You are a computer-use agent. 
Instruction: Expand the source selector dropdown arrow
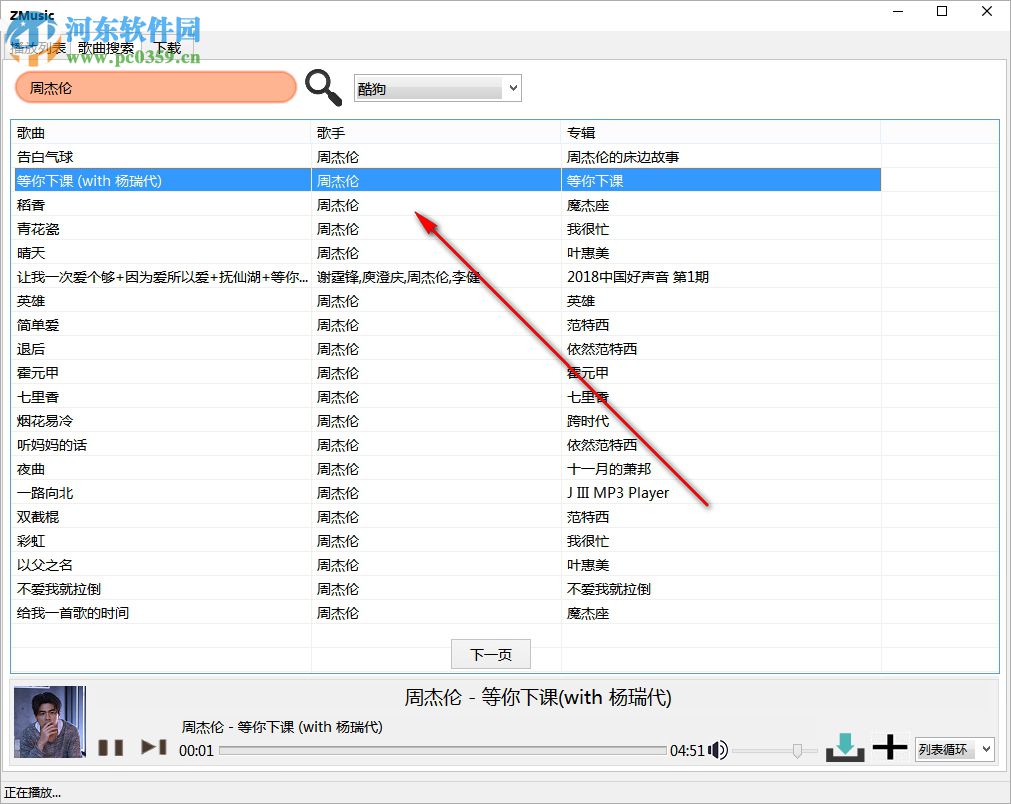pos(512,88)
